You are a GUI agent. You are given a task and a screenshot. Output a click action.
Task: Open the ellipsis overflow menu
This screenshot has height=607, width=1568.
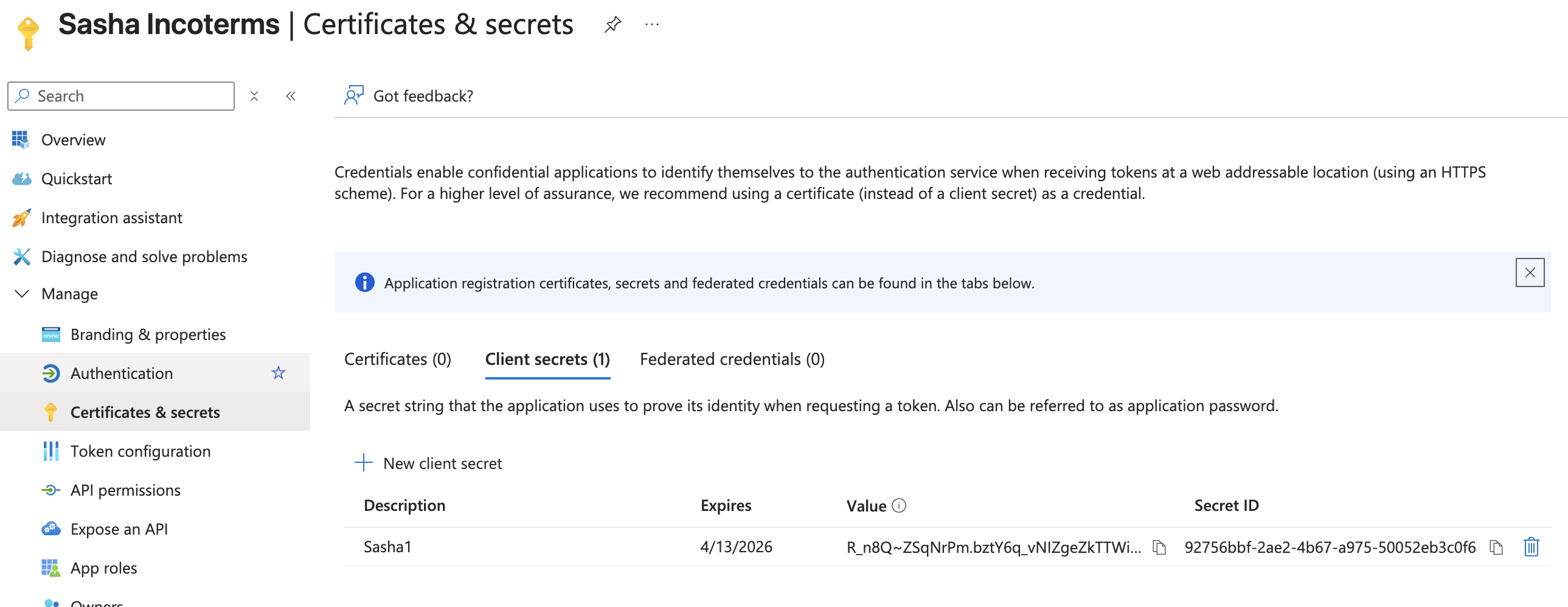click(x=651, y=24)
